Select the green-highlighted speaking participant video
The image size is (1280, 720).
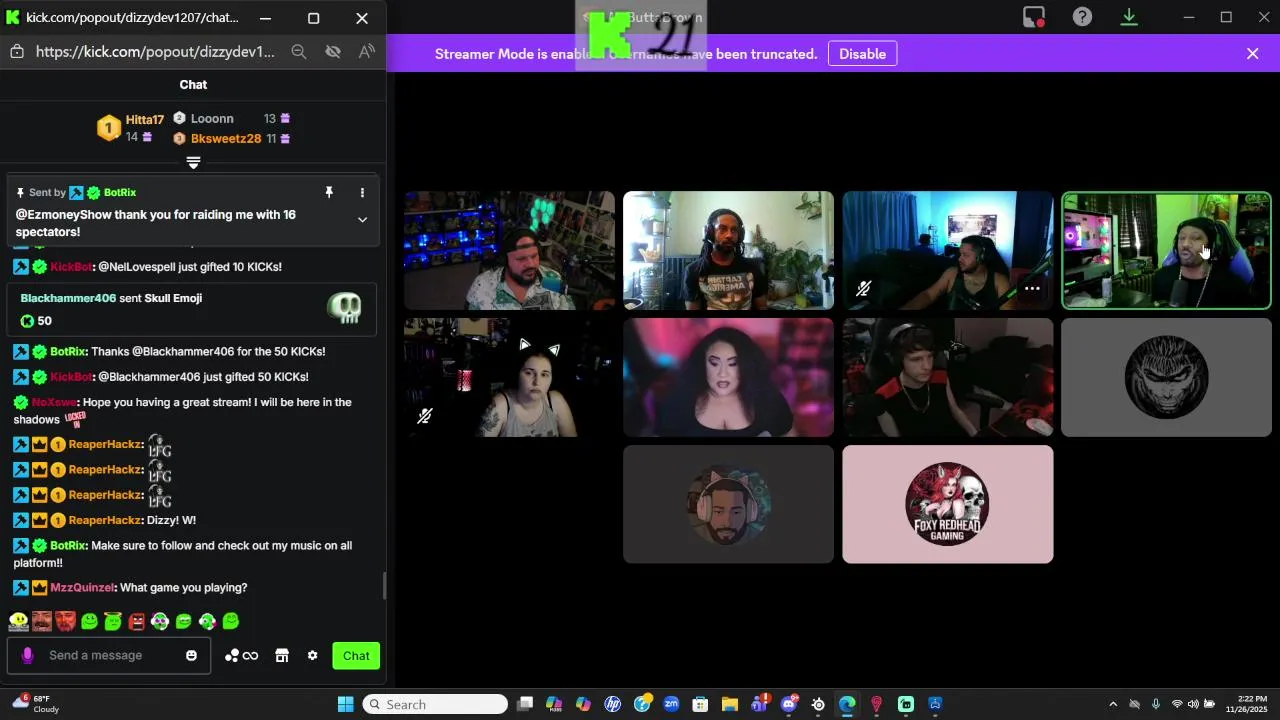tap(1166, 250)
